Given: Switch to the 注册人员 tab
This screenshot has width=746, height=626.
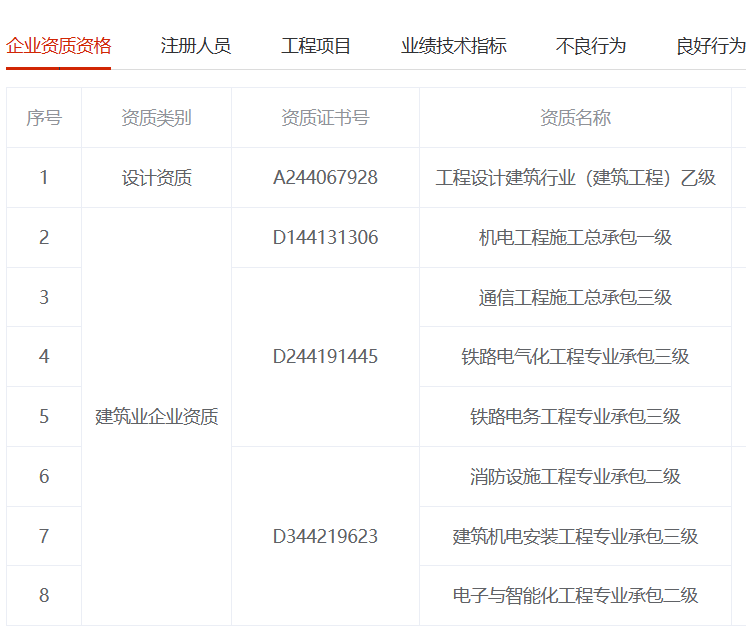Looking at the screenshot, I should (x=196, y=46).
